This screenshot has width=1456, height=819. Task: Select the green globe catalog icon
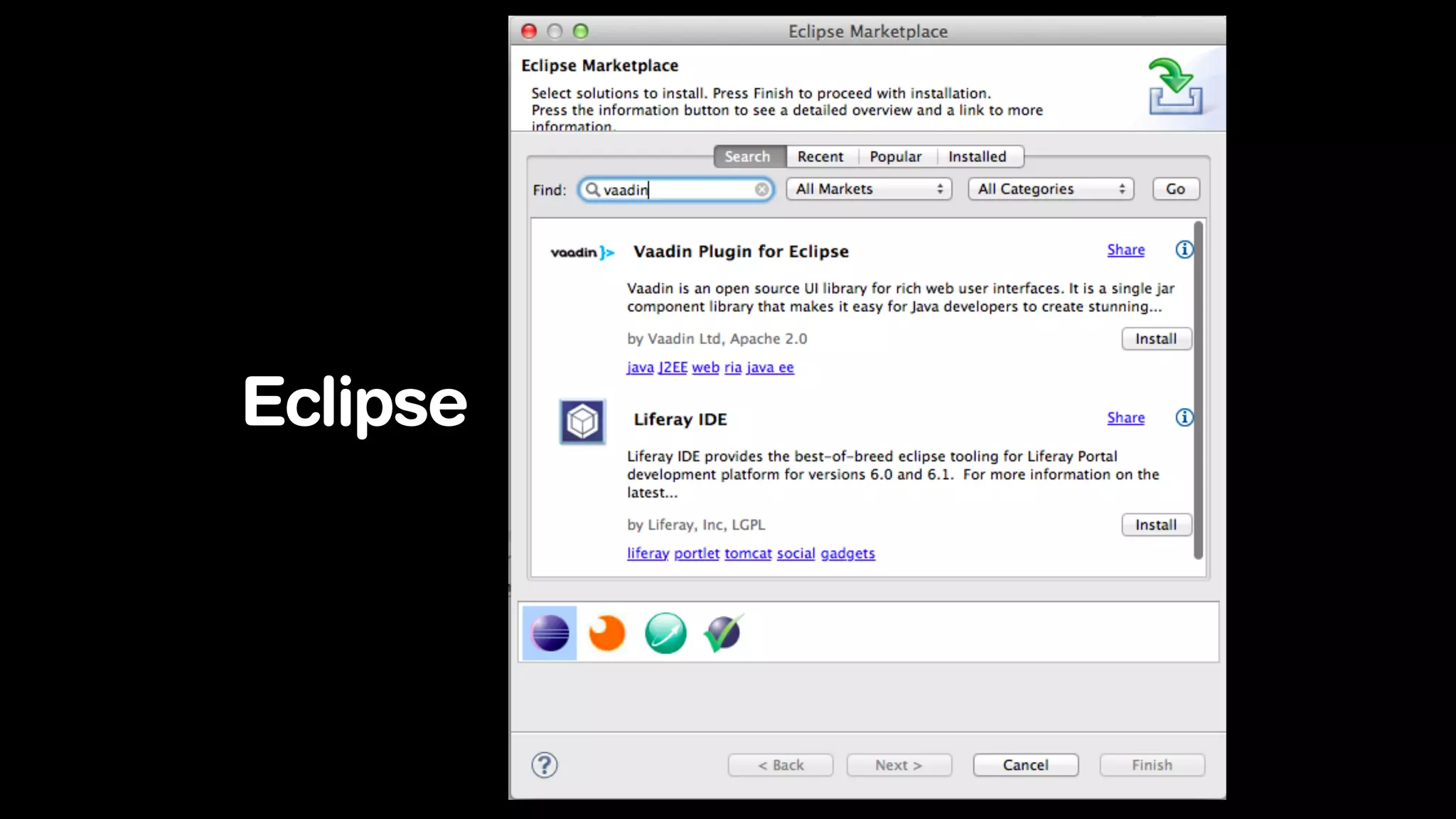point(665,633)
